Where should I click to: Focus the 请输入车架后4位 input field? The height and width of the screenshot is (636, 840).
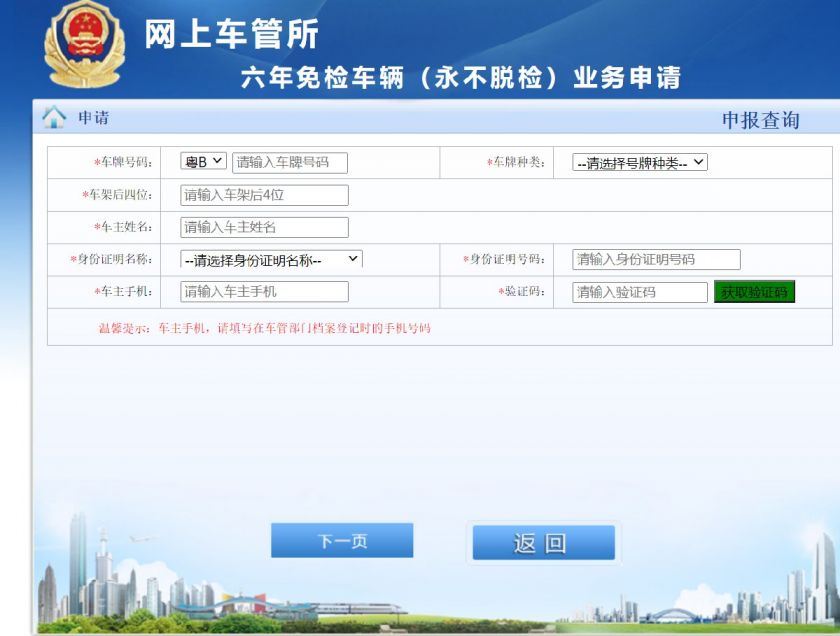point(264,195)
